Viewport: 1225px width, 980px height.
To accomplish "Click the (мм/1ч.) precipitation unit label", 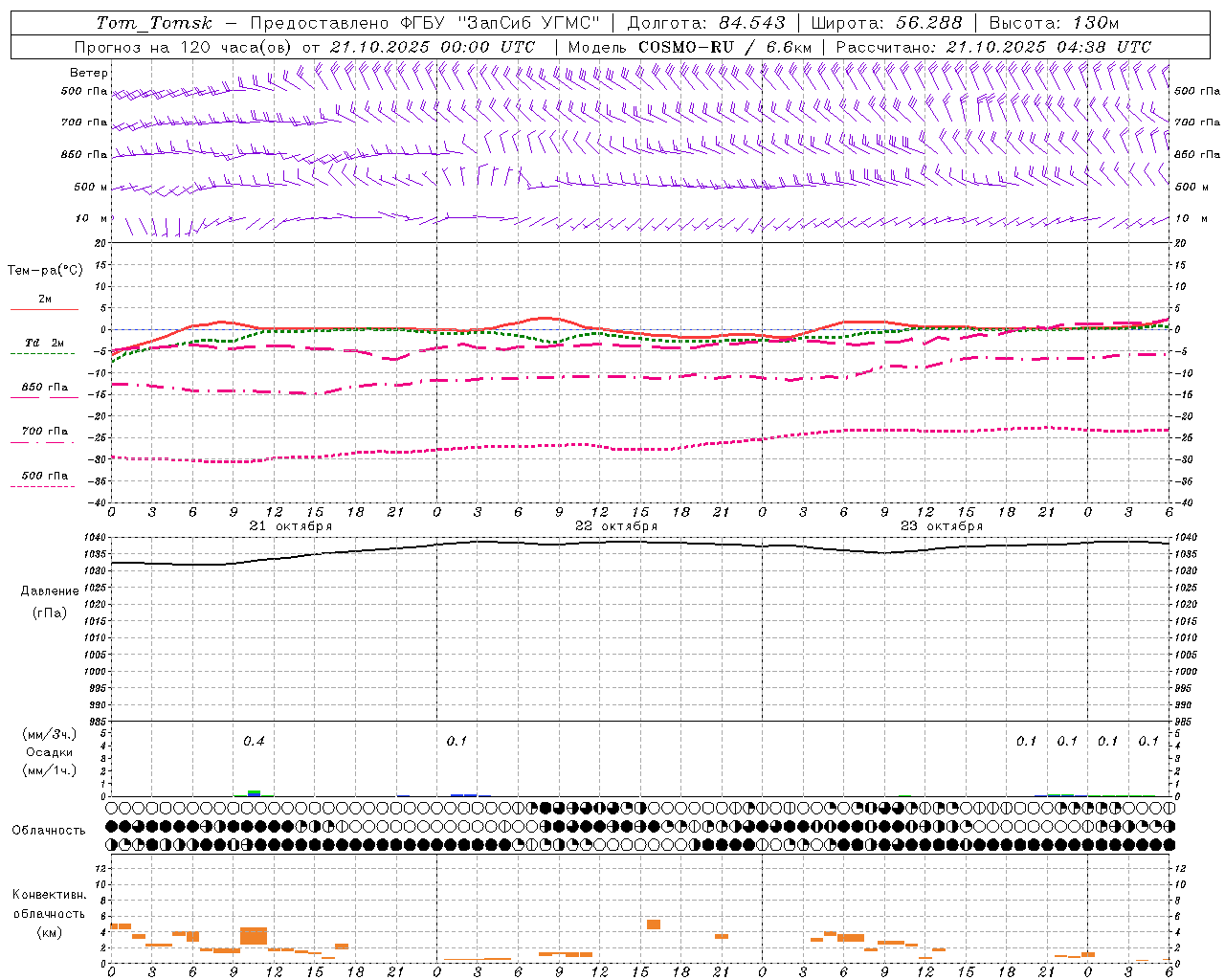I will tap(49, 770).
